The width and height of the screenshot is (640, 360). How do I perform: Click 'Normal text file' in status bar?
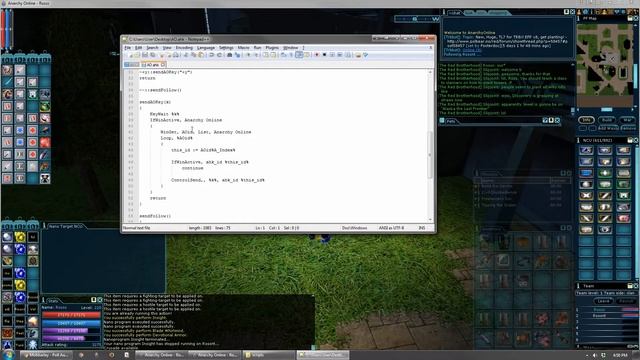pyautogui.click(x=136, y=228)
